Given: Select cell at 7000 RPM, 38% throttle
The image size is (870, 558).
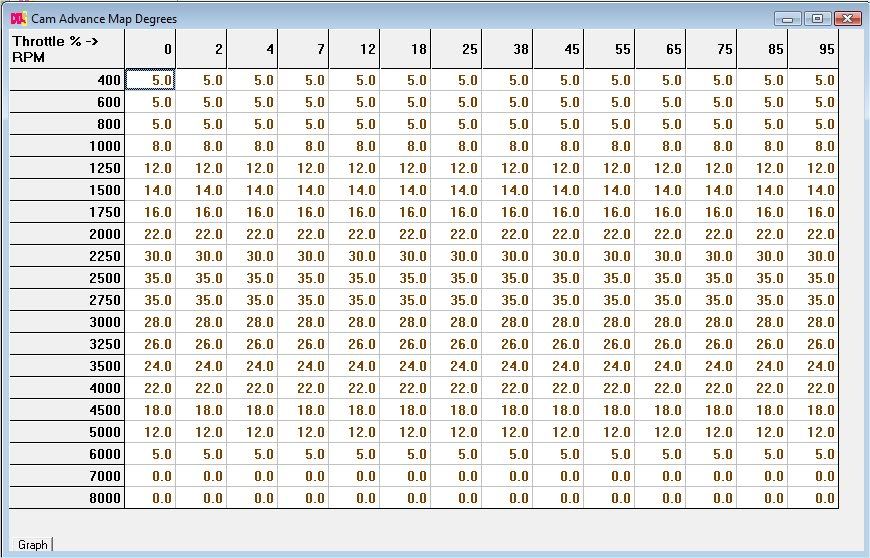Looking at the screenshot, I should (507, 476).
